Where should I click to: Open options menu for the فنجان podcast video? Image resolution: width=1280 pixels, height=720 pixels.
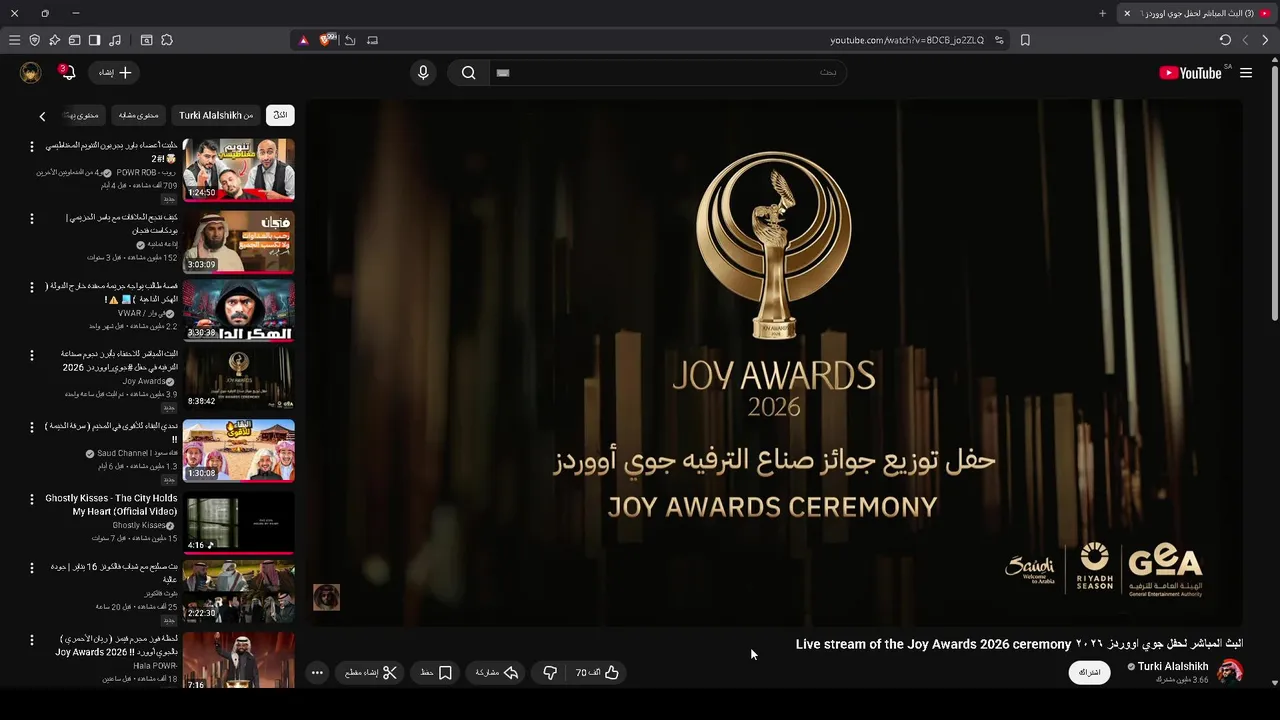click(31, 218)
